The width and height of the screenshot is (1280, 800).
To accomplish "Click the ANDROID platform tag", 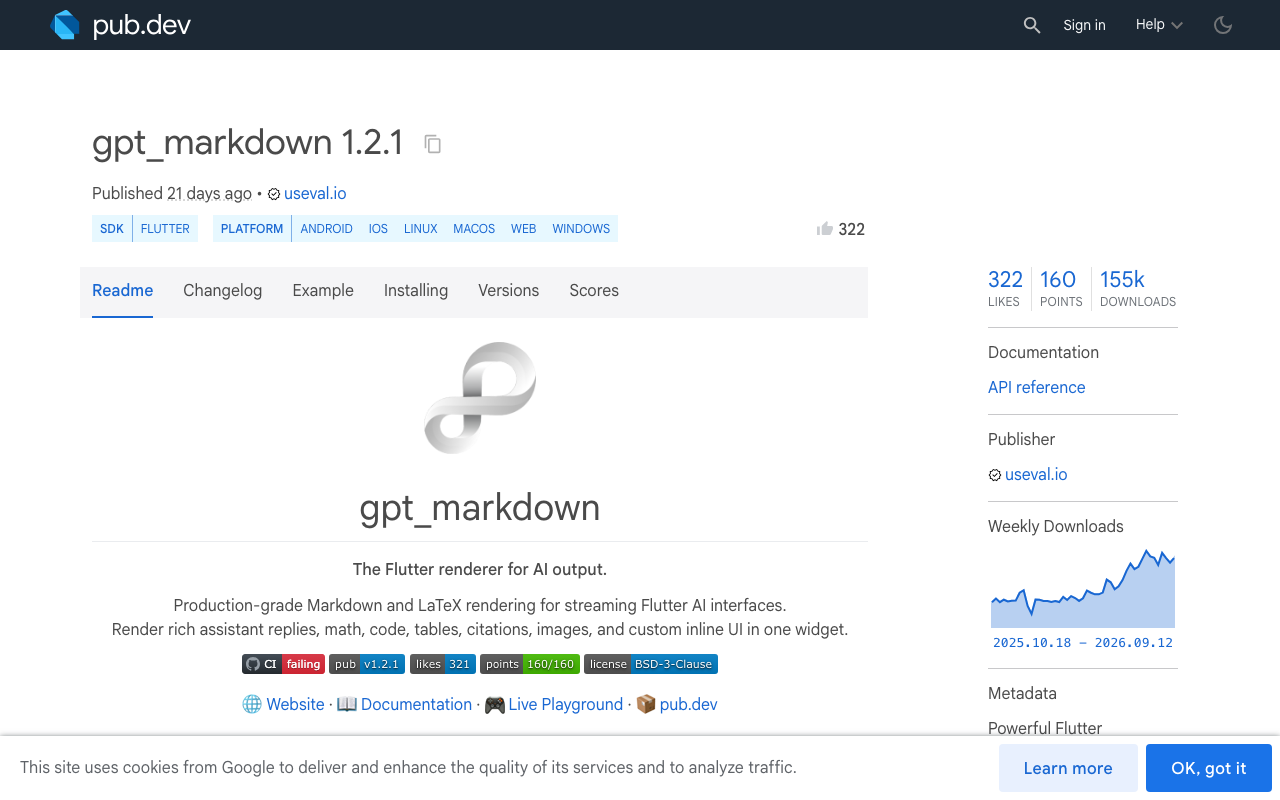I will tap(327, 229).
